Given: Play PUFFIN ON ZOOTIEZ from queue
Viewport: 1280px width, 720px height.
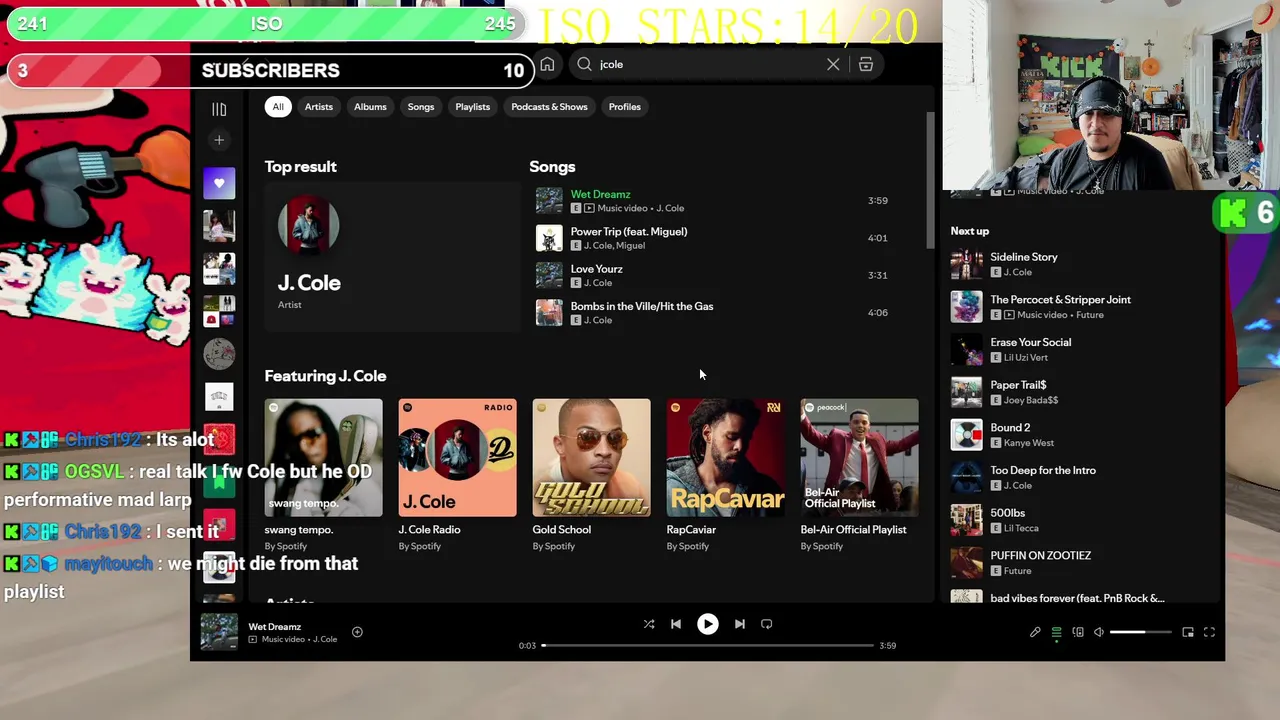Looking at the screenshot, I should [1080, 563].
